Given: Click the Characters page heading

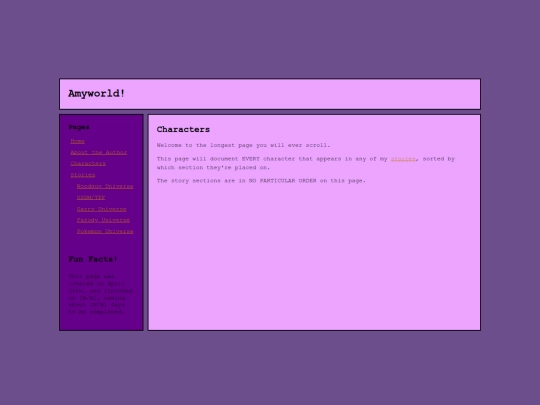Looking at the screenshot, I should (x=183, y=129).
